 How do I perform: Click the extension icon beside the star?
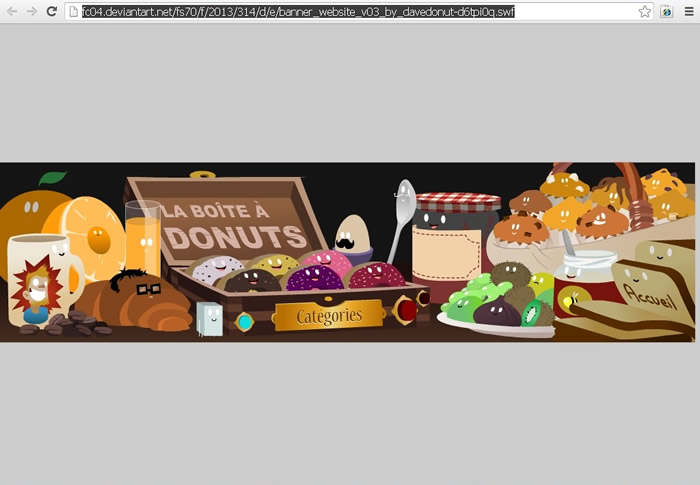pyautogui.click(x=666, y=11)
